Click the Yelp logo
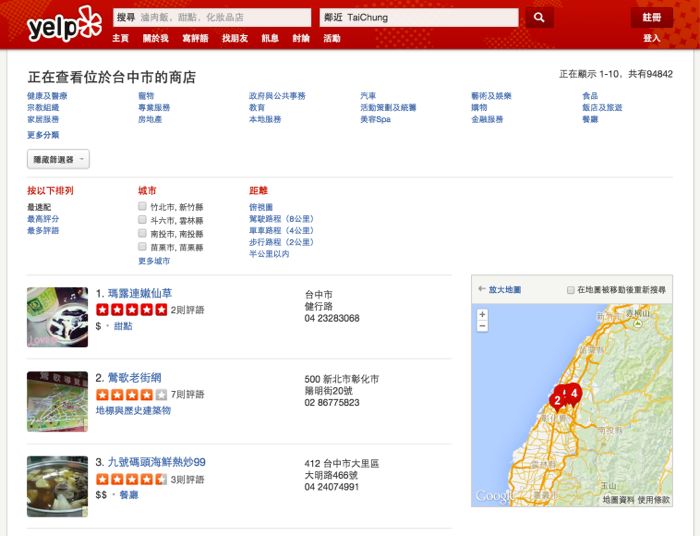Screen dimensions: 700x536 64,25
